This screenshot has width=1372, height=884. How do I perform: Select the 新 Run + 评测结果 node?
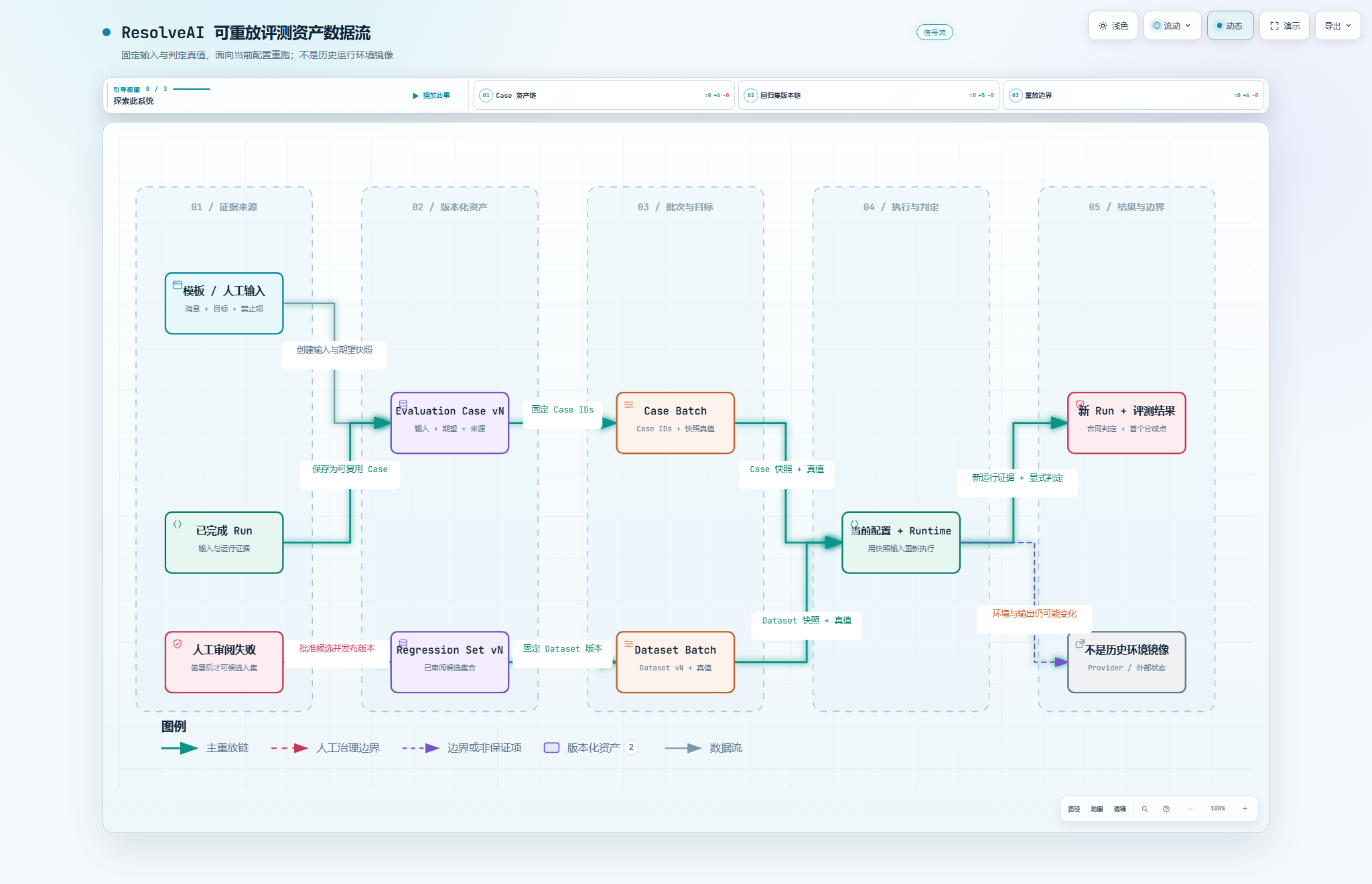point(1127,423)
